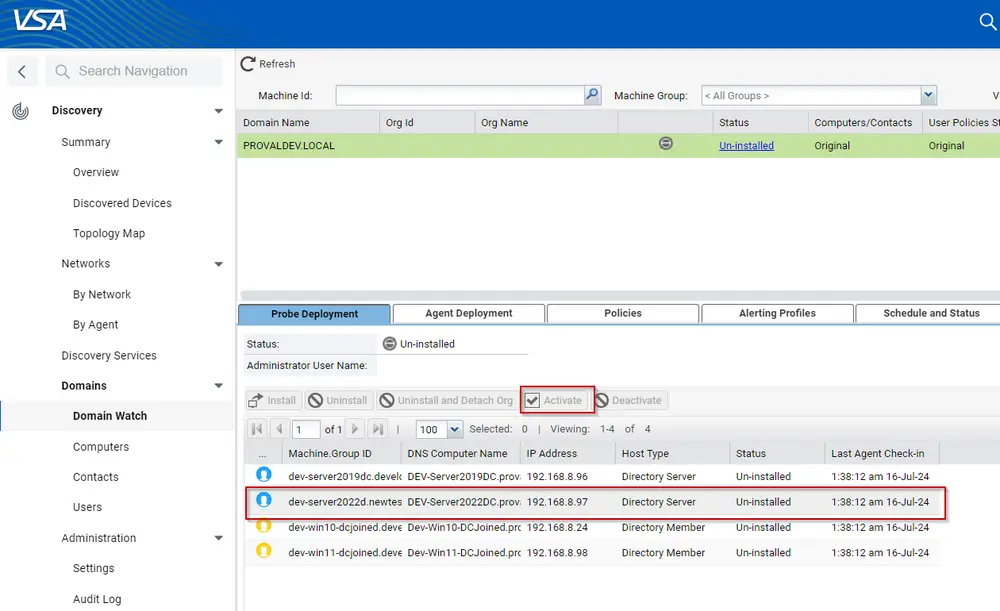Open By Agent in navigation
This screenshot has height=611, width=1000.
[95, 325]
